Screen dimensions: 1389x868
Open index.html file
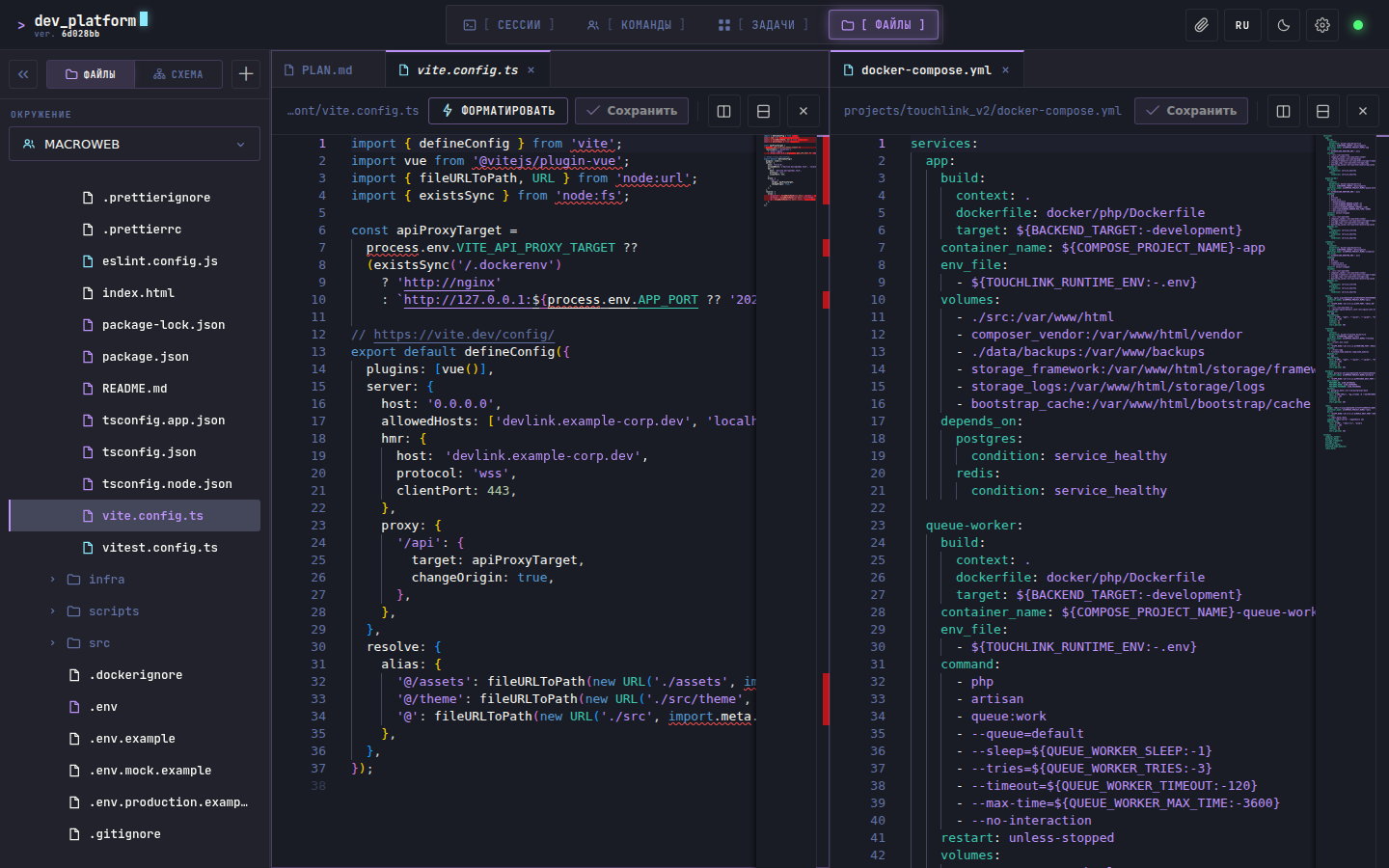[135, 293]
